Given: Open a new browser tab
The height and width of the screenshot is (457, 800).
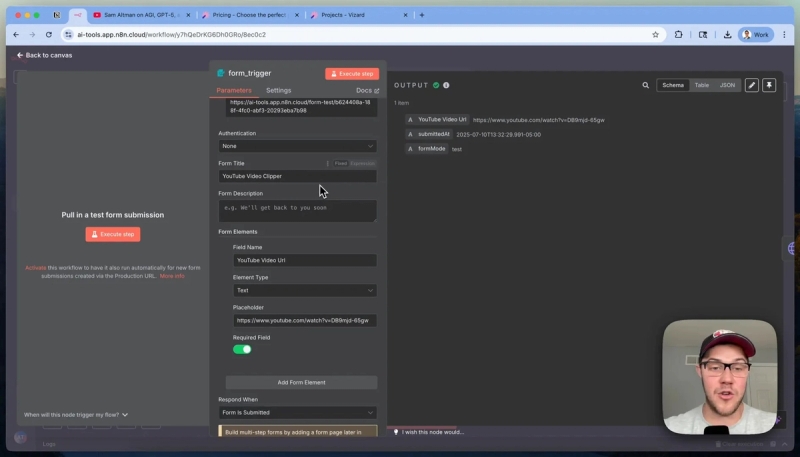Looking at the screenshot, I should coord(421,15).
